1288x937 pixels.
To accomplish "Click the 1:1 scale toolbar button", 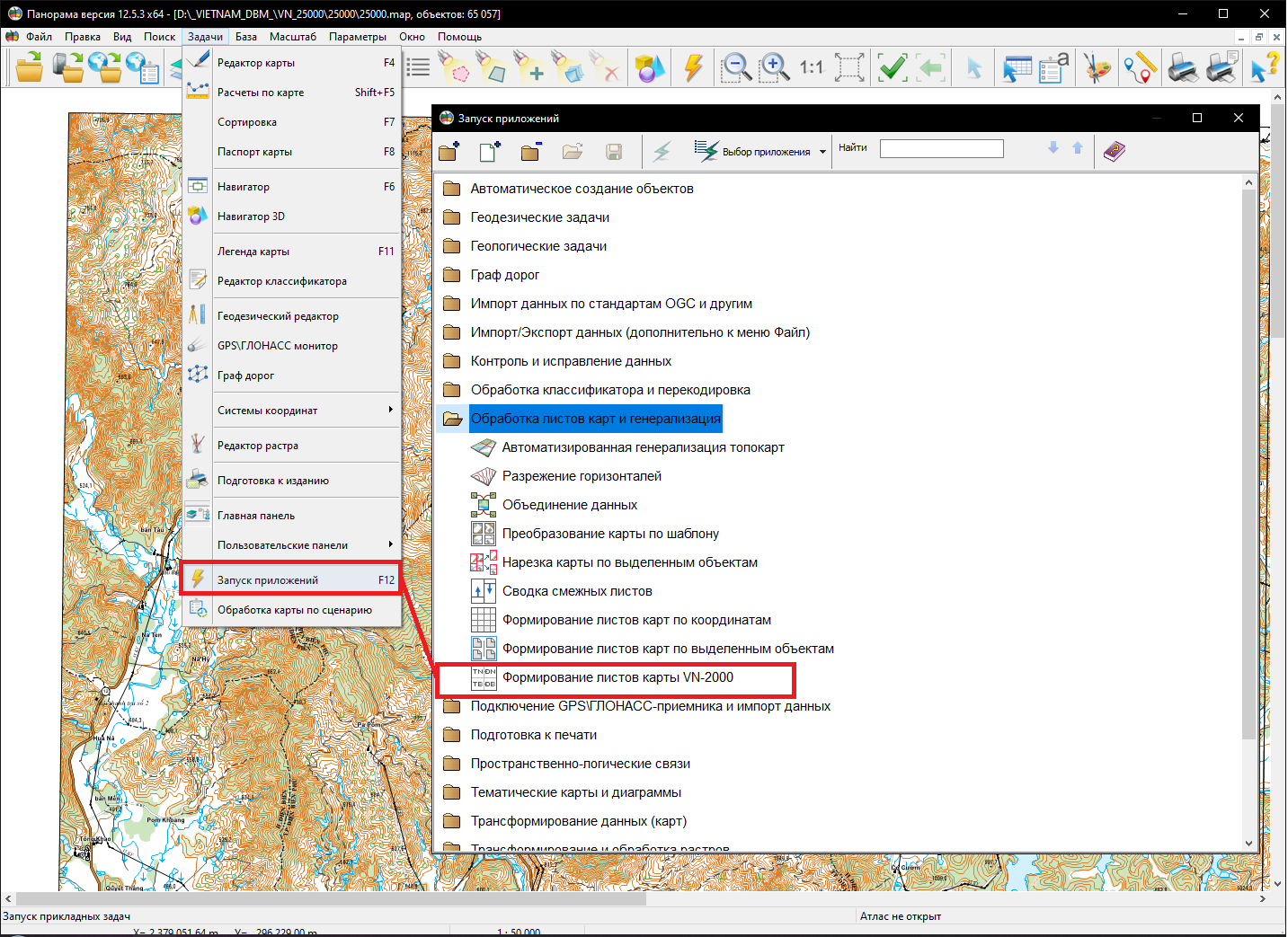I will coord(811,67).
